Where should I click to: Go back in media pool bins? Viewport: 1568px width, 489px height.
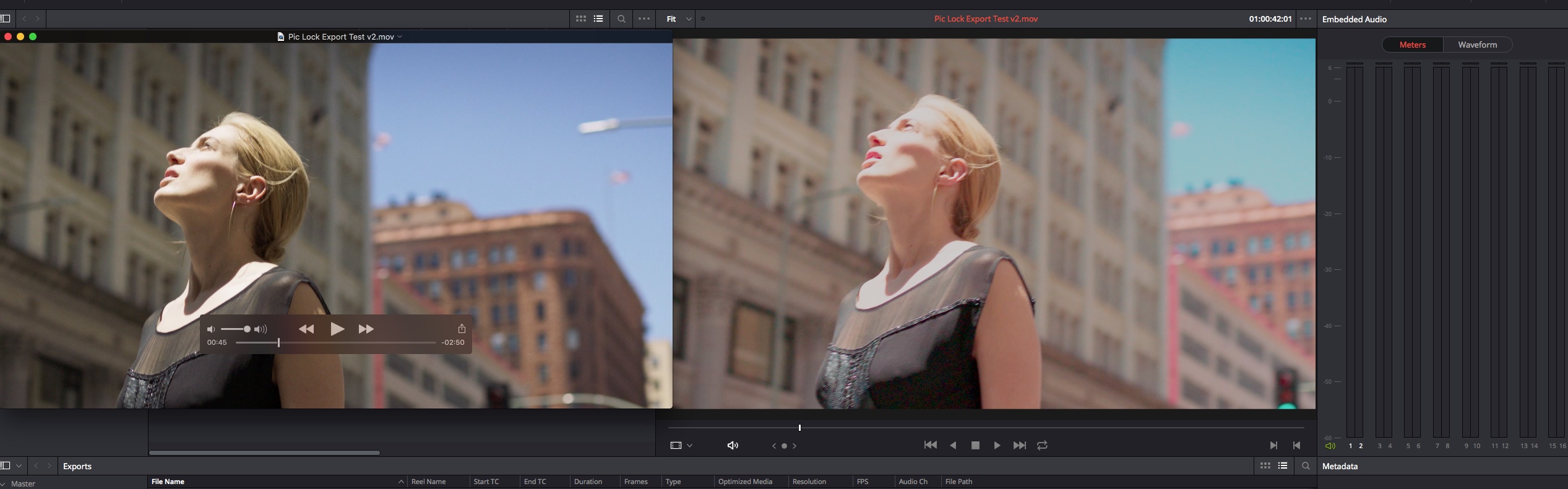coord(36,465)
